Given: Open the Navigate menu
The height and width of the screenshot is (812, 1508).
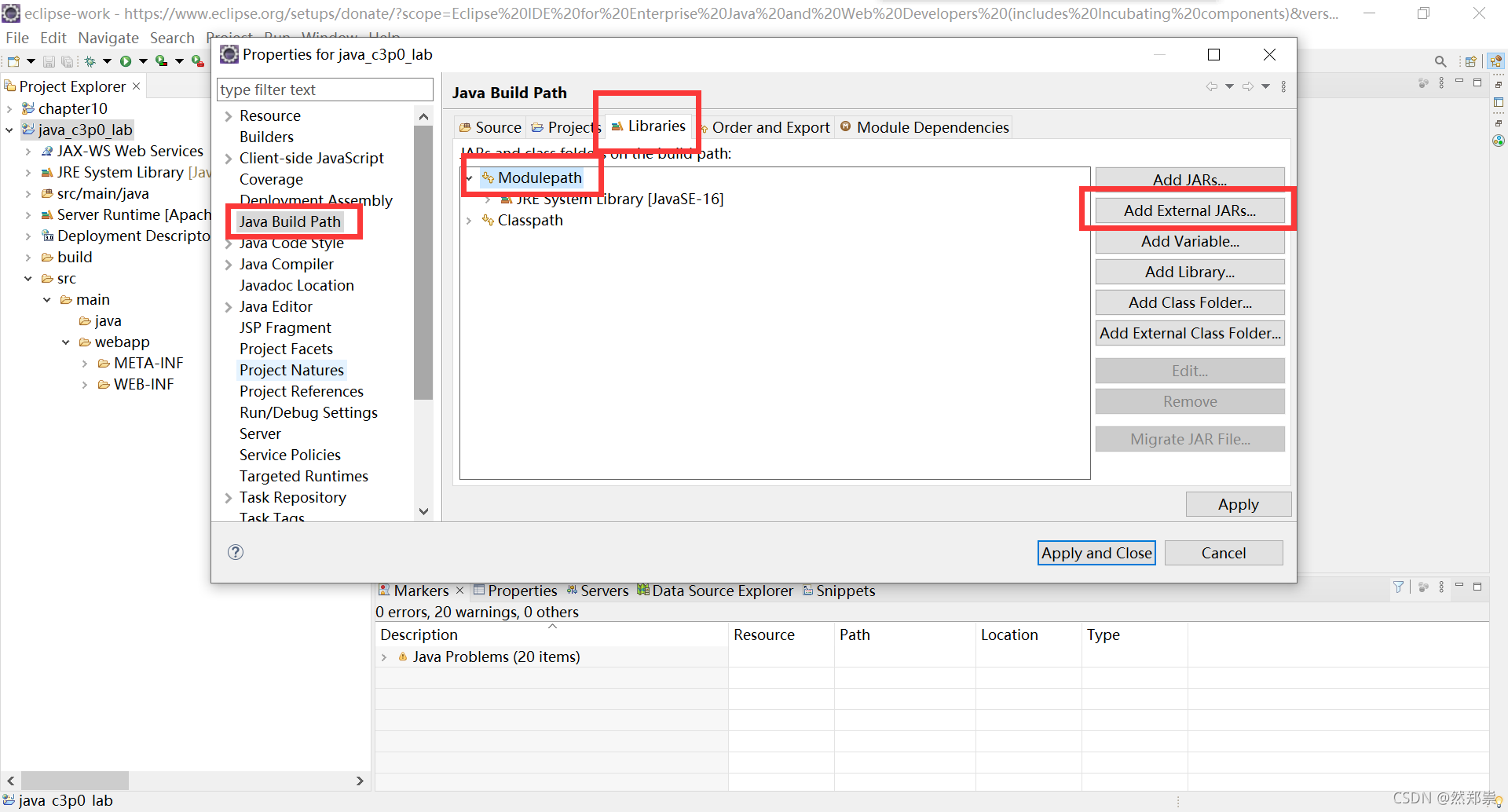Looking at the screenshot, I should [x=108, y=38].
